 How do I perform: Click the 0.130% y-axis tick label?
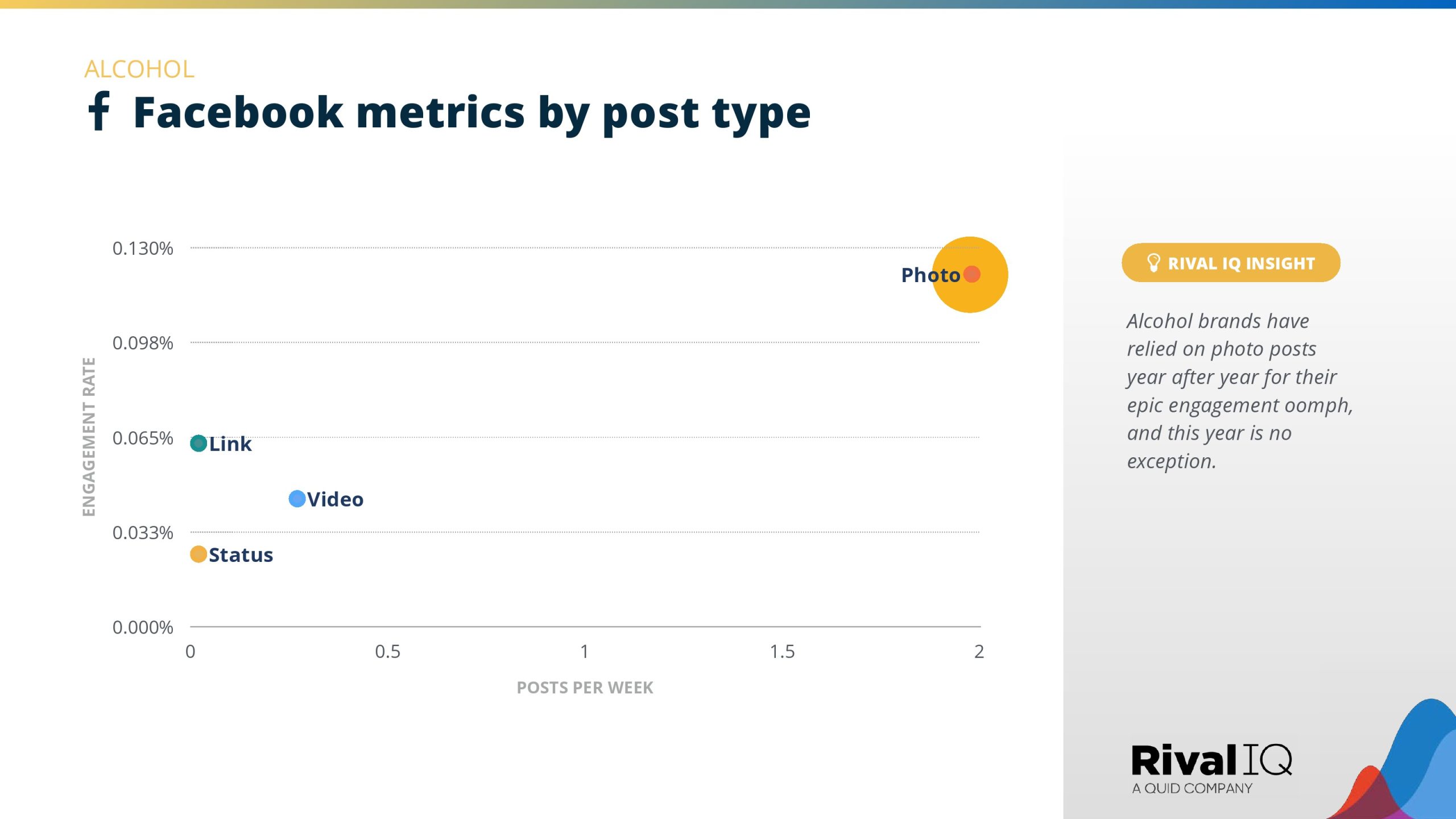click(x=143, y=249)
